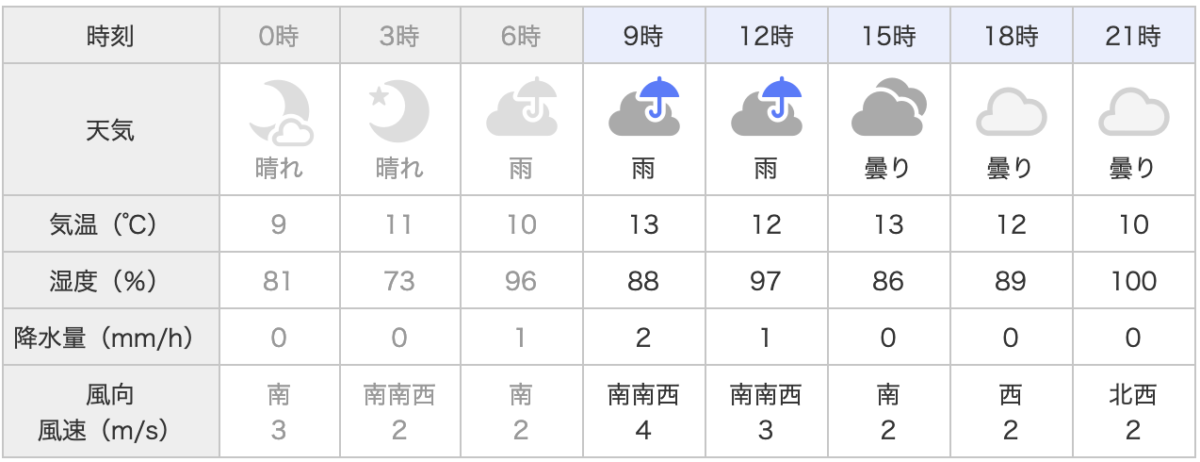Screen dimensions: 1200x462
Task: Select the 15時 column header
Action: [888, 38]
